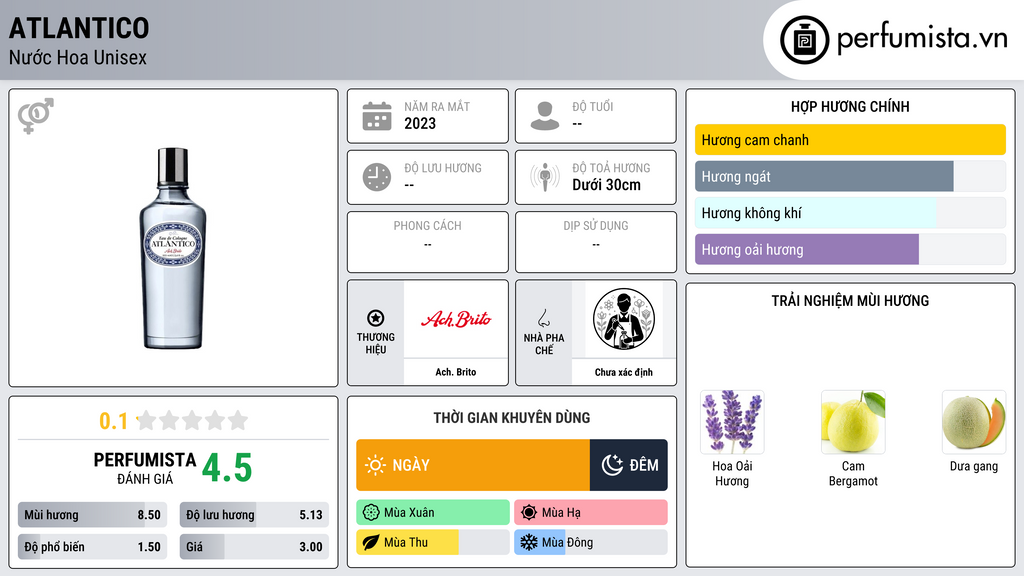Viewport: 1024px width, 576px height.
Task: Click the star badge icon above Thương hiệu
Action: click(x=376, y=318)
